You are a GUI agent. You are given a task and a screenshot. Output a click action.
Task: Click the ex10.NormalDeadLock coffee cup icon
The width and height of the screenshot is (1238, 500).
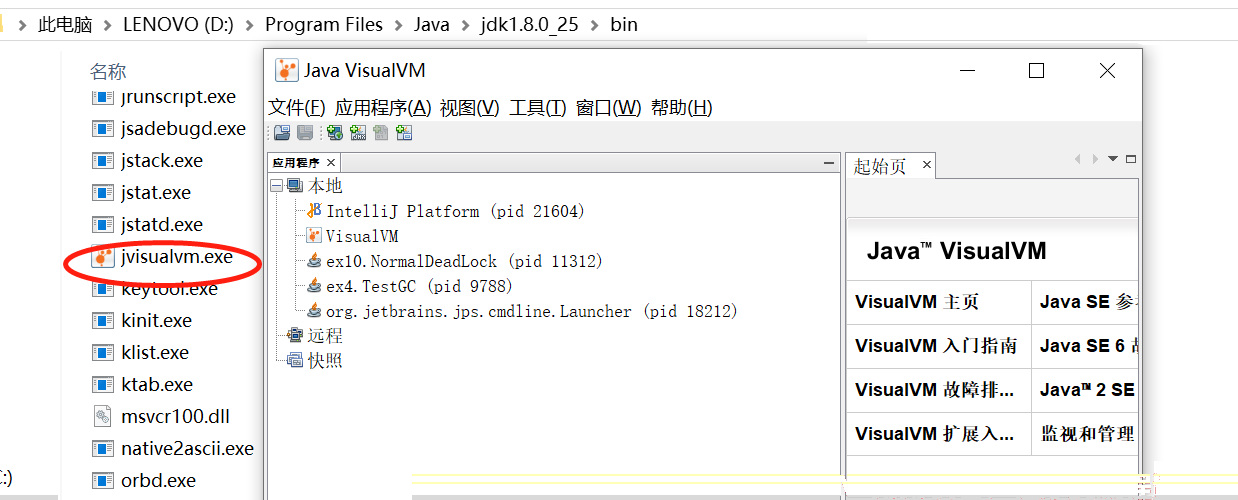coord(314,261)
